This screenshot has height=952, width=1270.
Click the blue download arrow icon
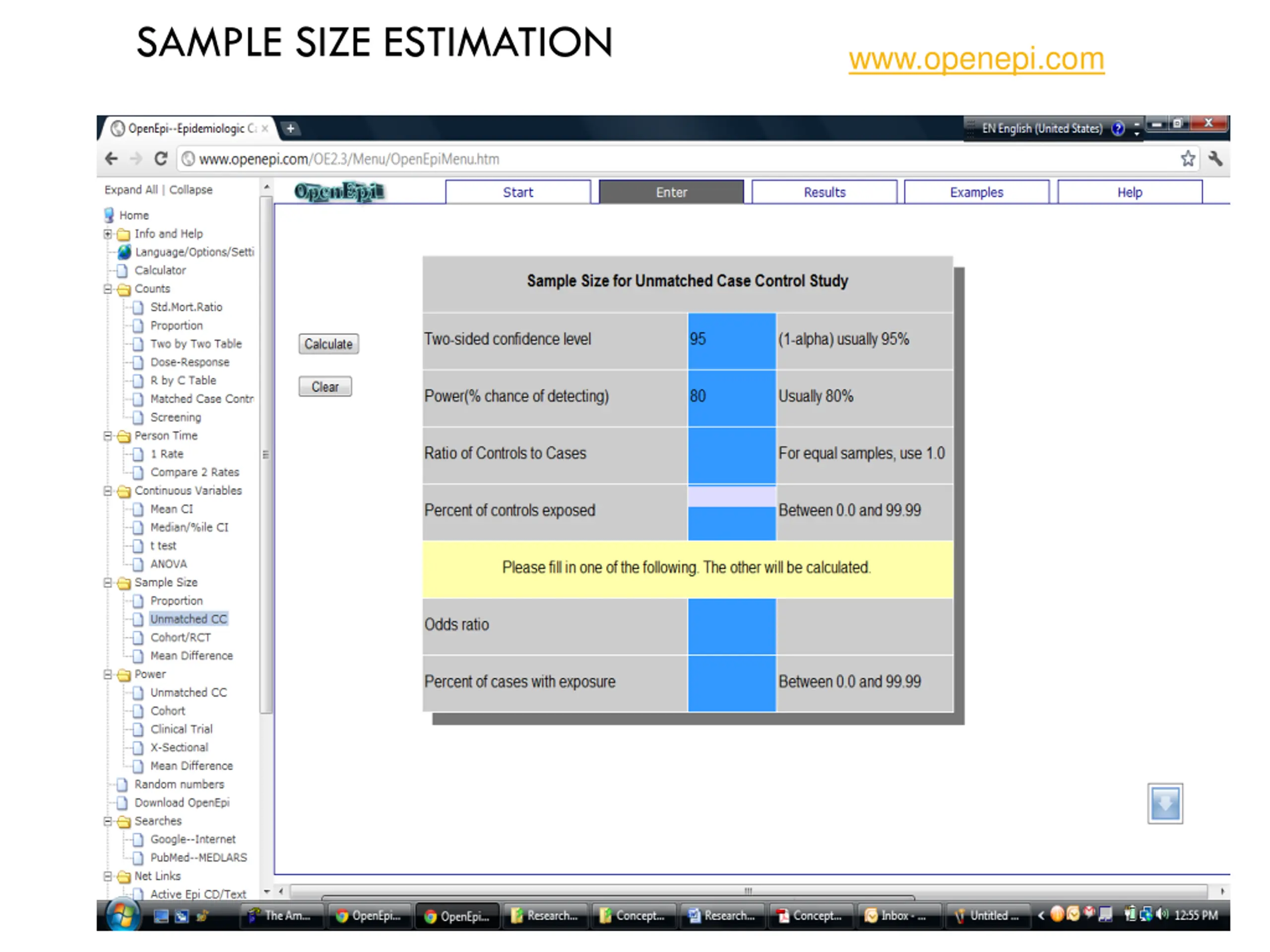(x=1165, y=803)
